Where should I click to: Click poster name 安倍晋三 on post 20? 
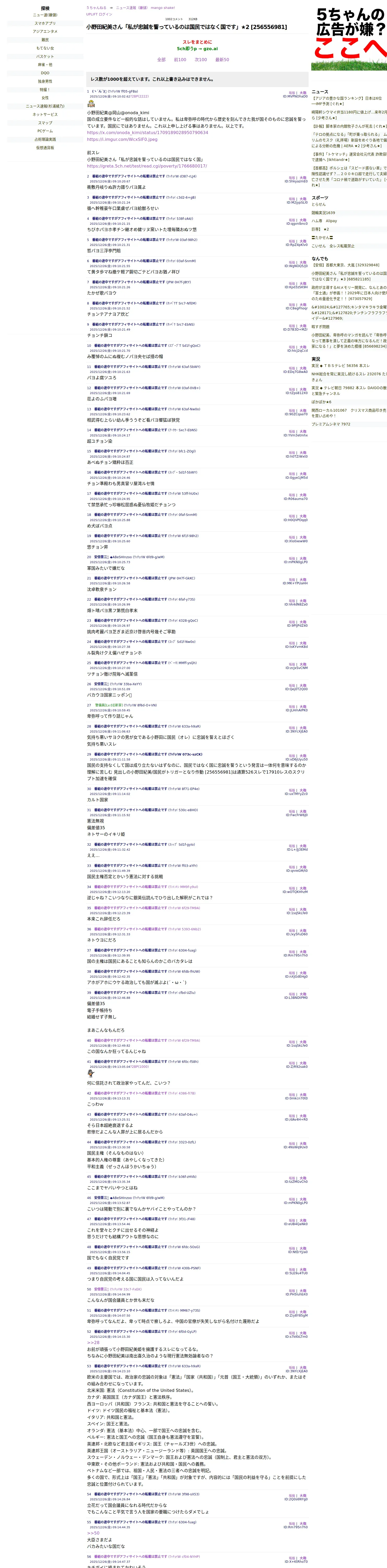pyautogui.click(x=102, y=557)
